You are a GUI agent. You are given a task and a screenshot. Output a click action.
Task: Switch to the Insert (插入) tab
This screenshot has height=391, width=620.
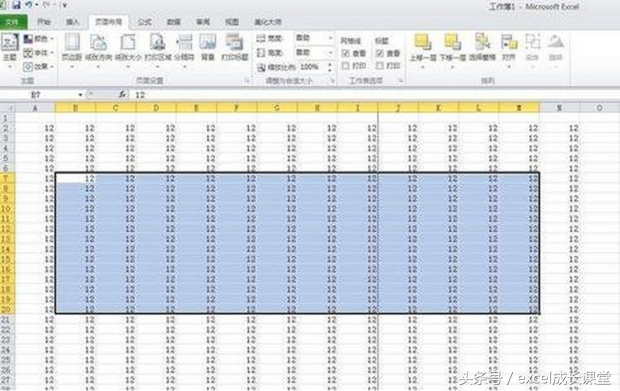72,22
